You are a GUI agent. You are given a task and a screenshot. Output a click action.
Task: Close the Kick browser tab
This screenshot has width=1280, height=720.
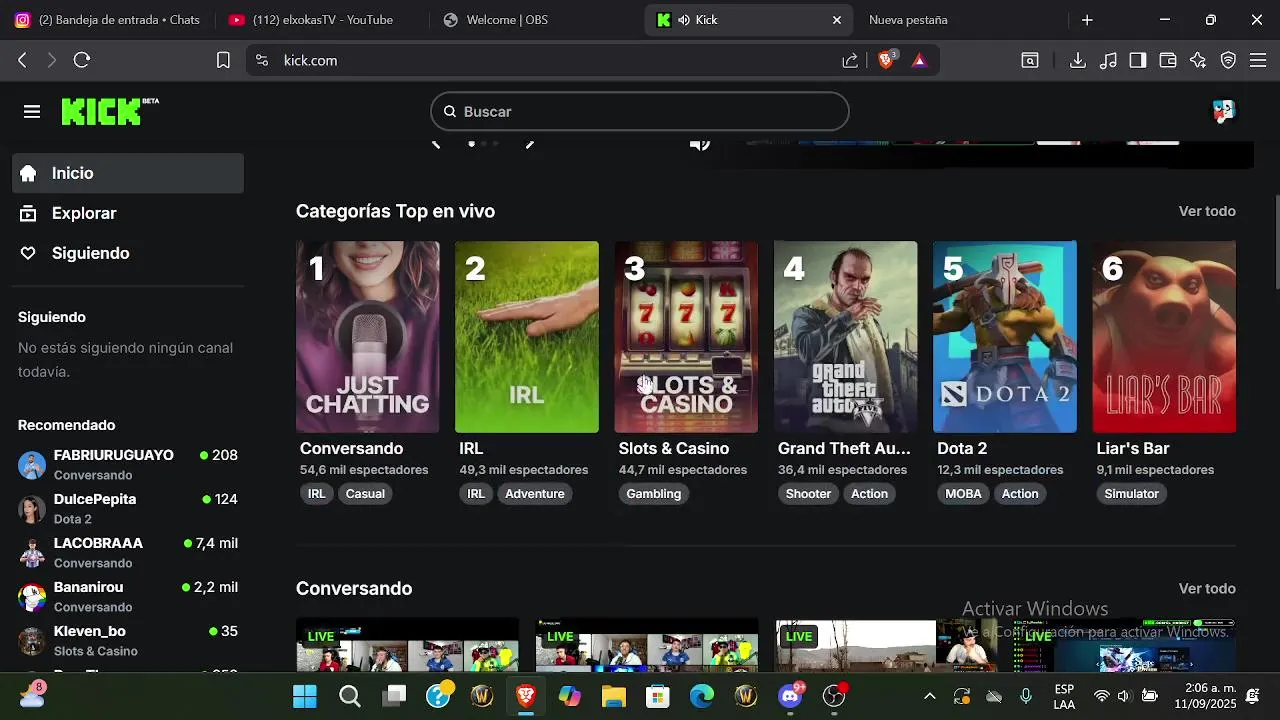point(837,20)
